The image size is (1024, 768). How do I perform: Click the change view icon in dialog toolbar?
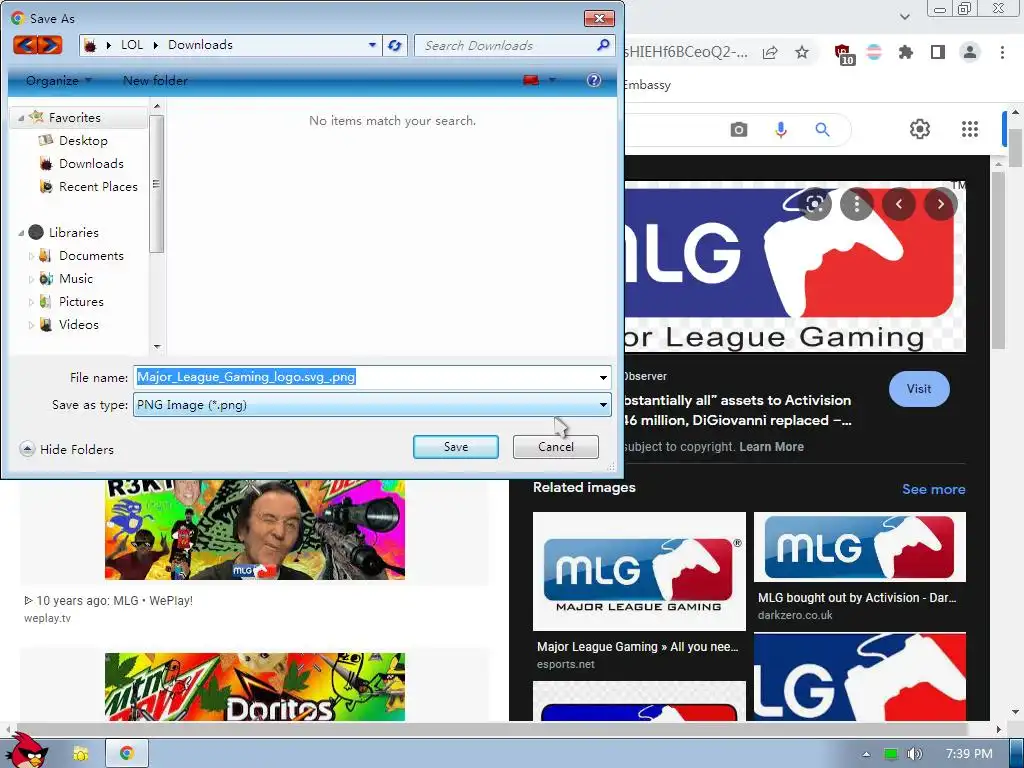tap(531, 80)
